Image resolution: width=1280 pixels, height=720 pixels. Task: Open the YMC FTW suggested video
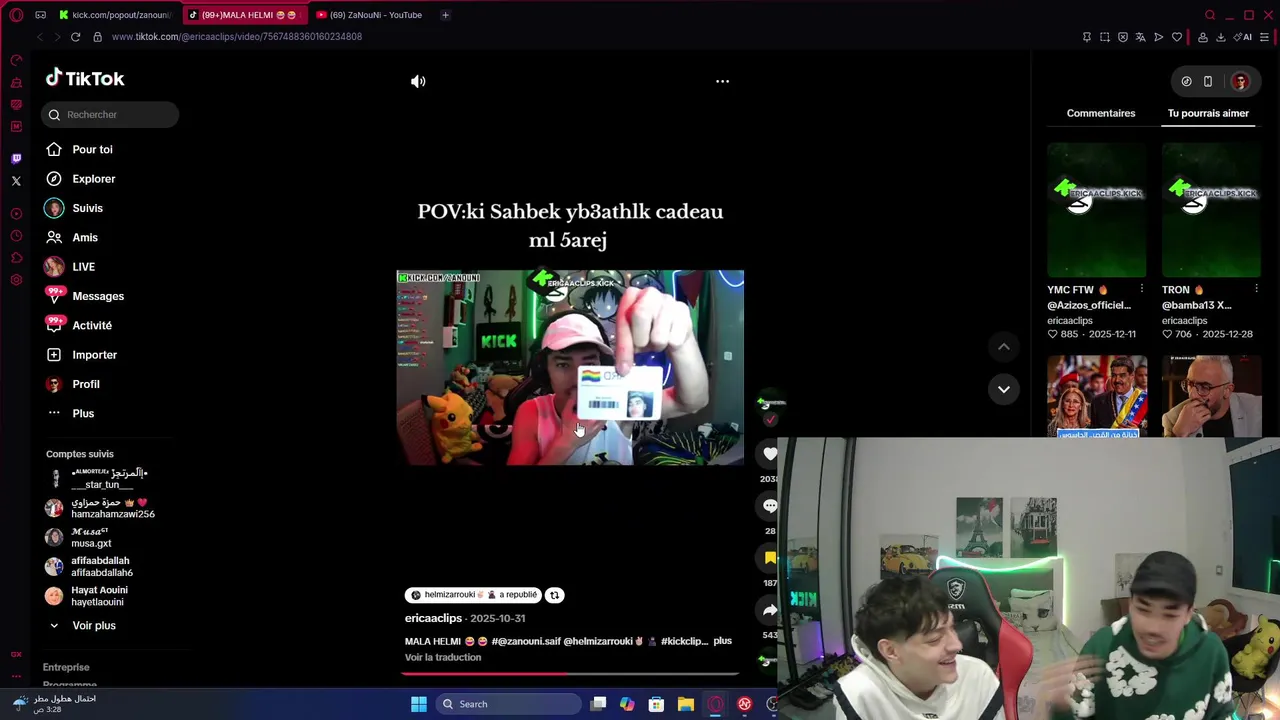1097,210
